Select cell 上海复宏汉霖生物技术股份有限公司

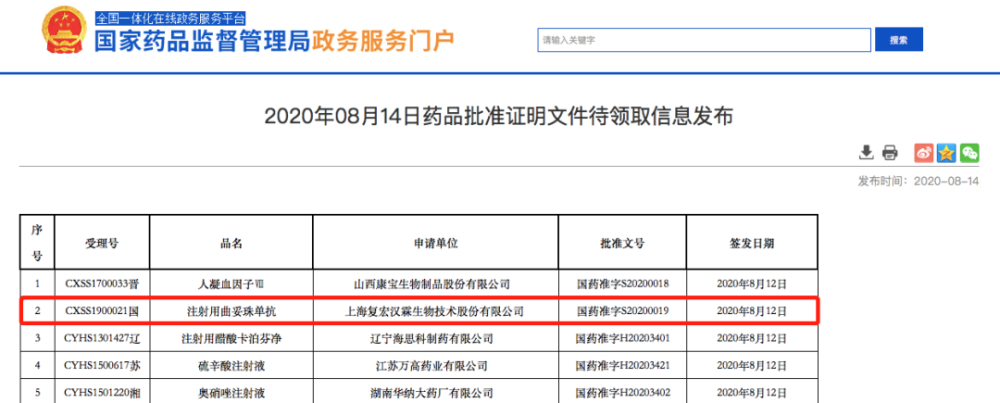pos(436,311)
